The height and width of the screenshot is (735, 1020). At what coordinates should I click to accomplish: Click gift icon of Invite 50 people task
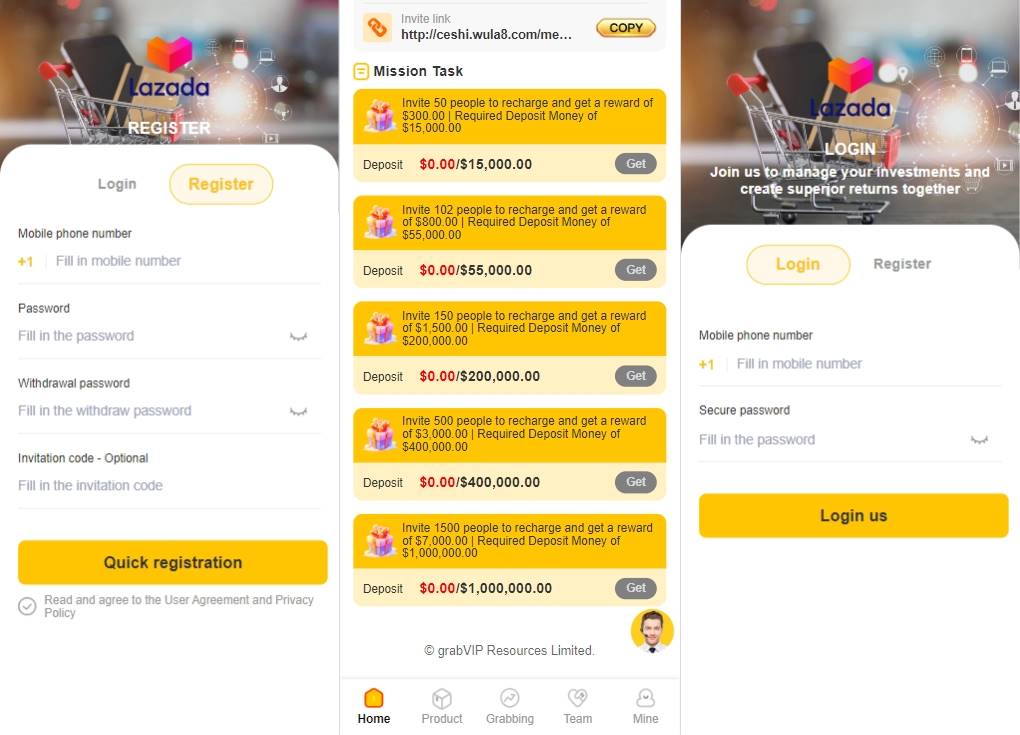[379, 116]
